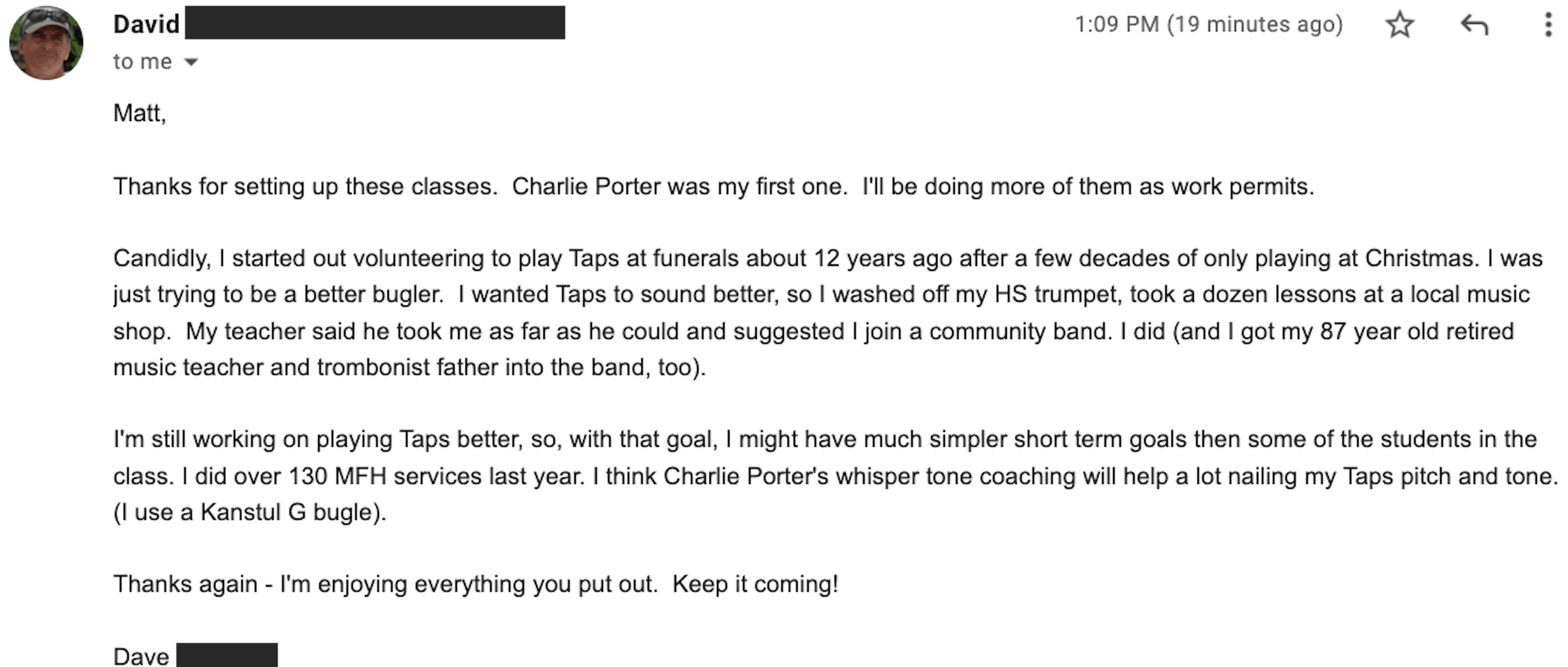Click the redacted box after "Dave"
This screenshot has height=667, width=1568.
227,655
